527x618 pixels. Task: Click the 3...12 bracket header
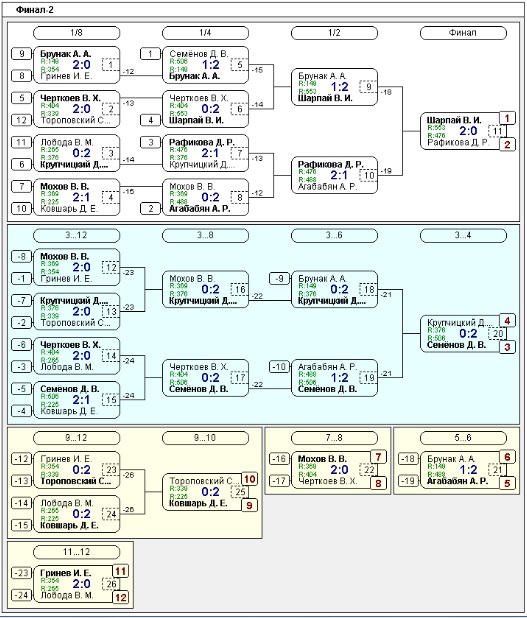76,236
